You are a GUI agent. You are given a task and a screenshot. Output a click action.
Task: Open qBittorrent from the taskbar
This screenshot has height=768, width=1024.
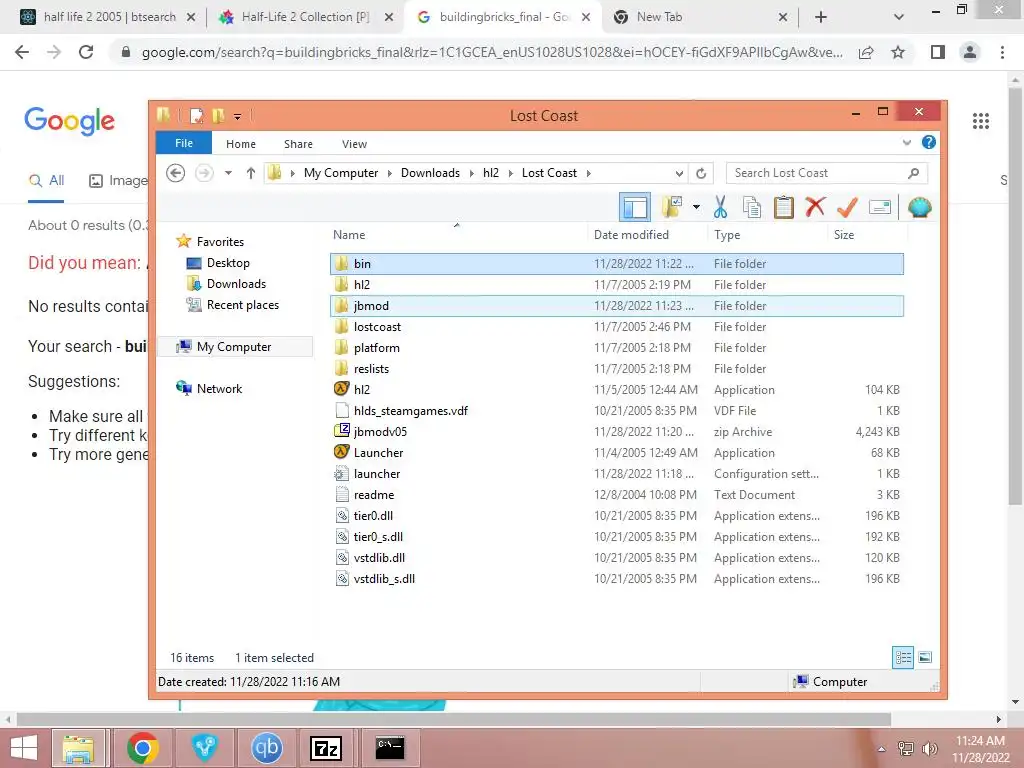pyautogui.click(x=266, y=748)
